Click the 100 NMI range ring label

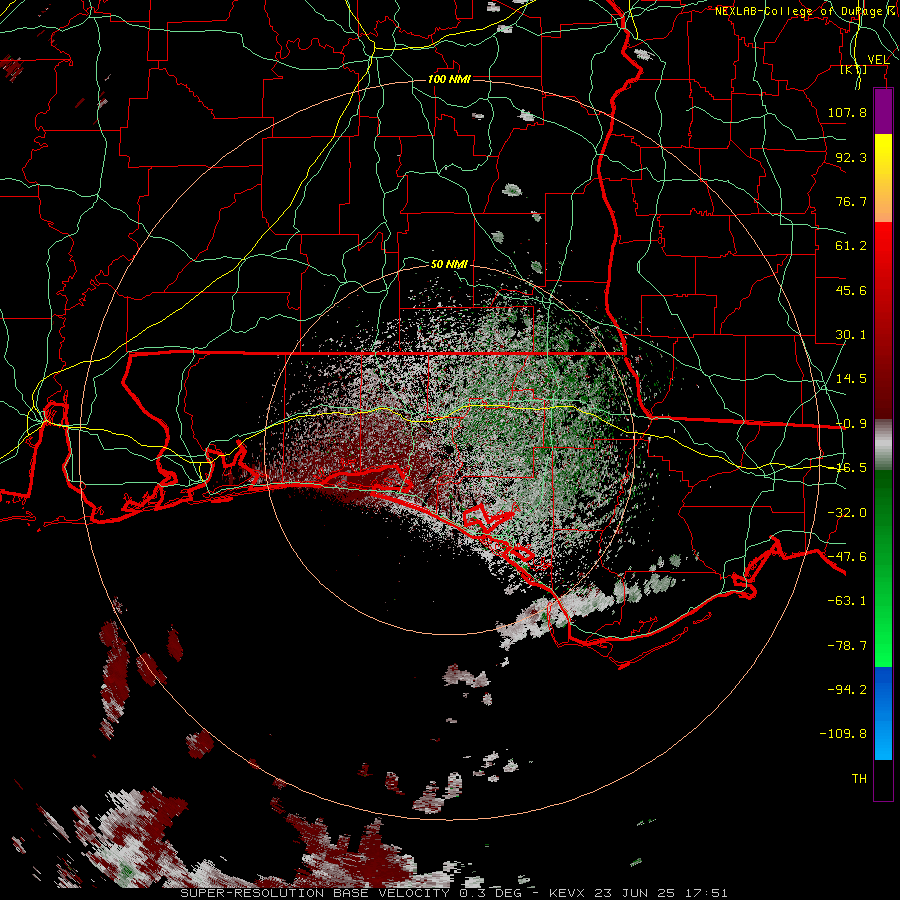click(449, 79)
